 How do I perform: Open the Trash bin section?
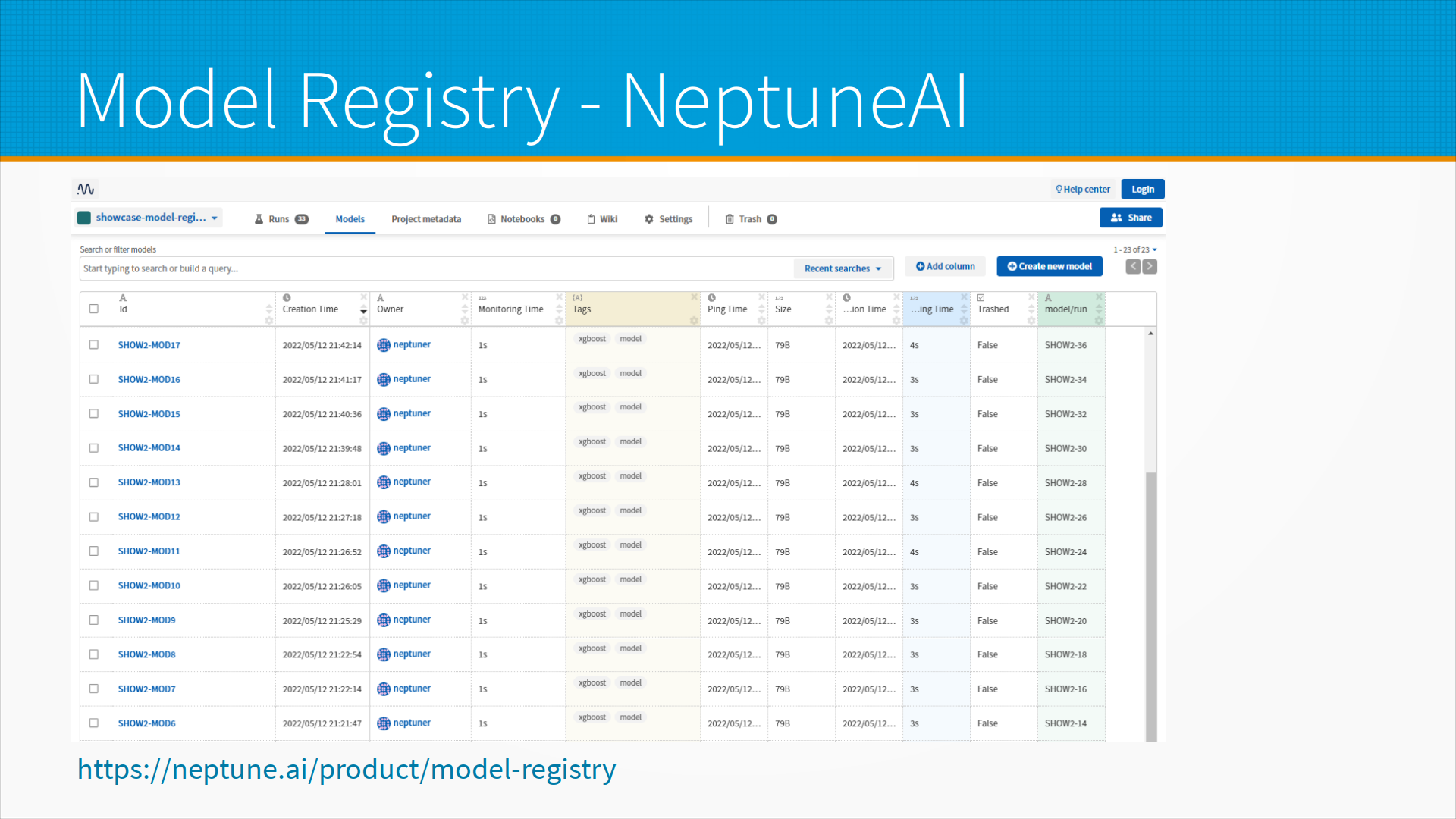[x=750, y=219]
